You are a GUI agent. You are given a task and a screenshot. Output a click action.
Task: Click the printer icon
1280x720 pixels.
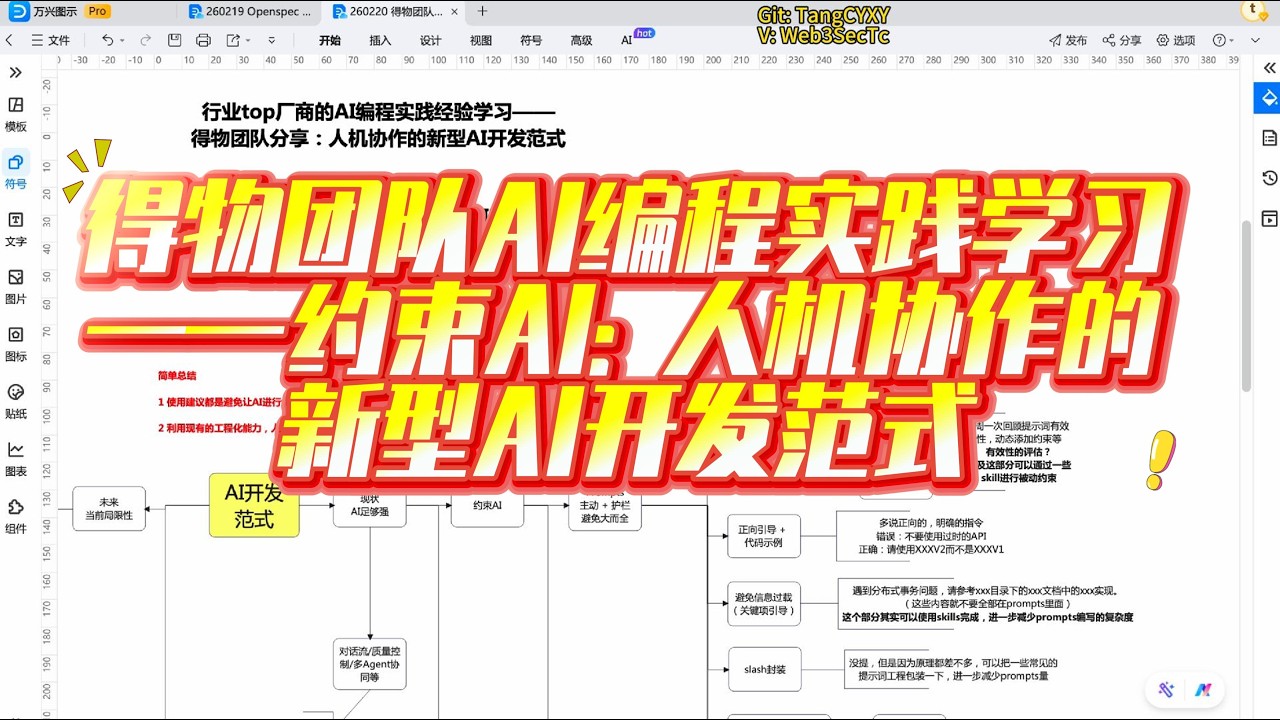203,40
